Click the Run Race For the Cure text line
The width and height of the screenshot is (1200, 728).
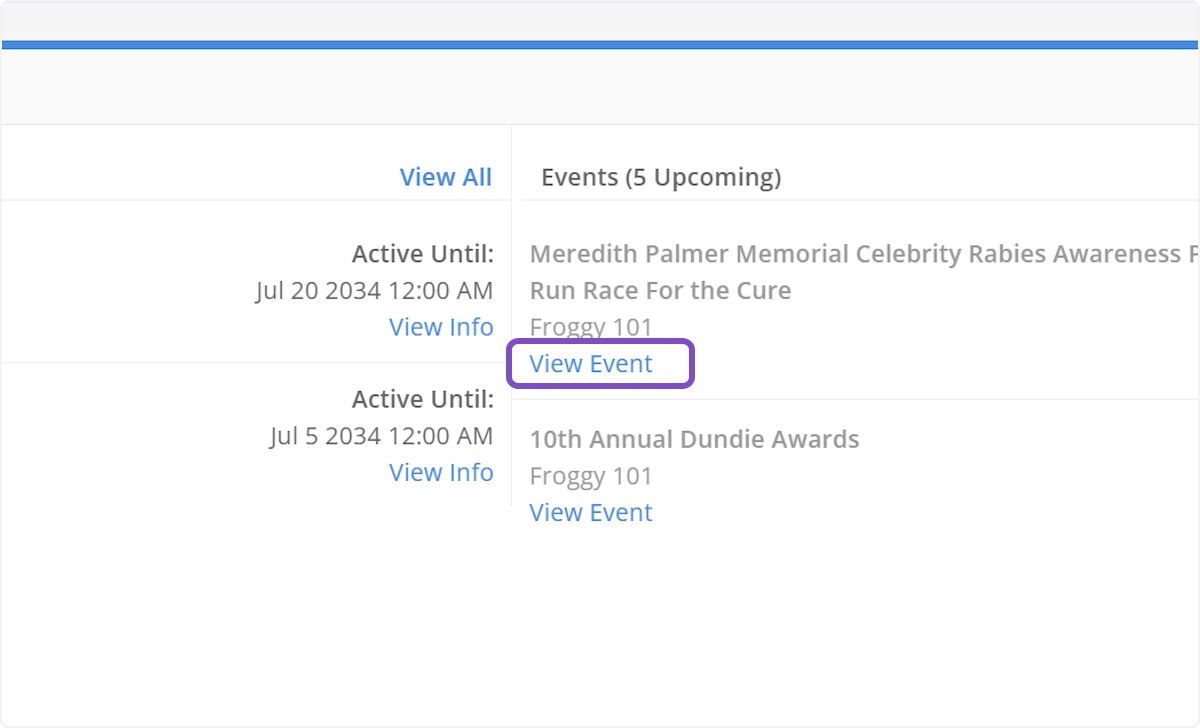[660, 291]
